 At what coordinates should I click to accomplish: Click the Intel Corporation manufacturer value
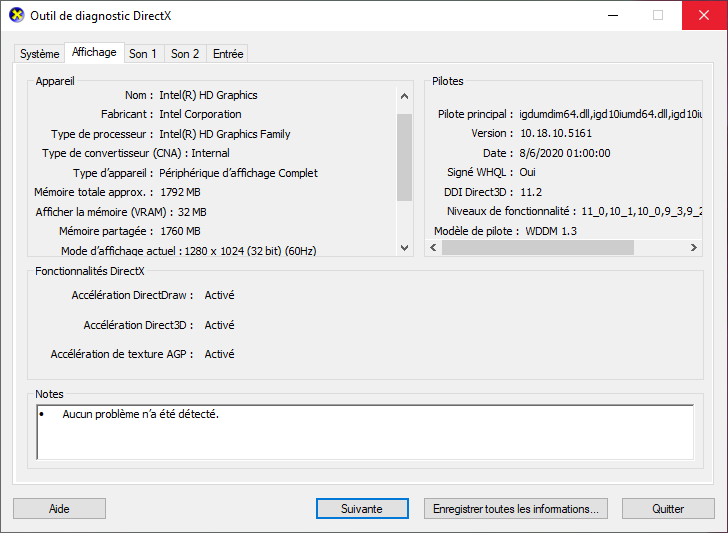[200, 114]
